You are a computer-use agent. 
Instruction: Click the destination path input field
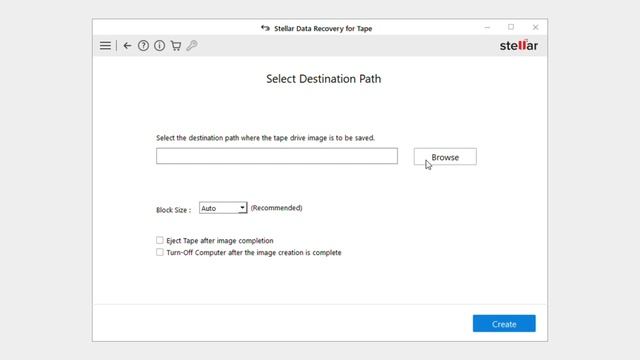(277, 156)
